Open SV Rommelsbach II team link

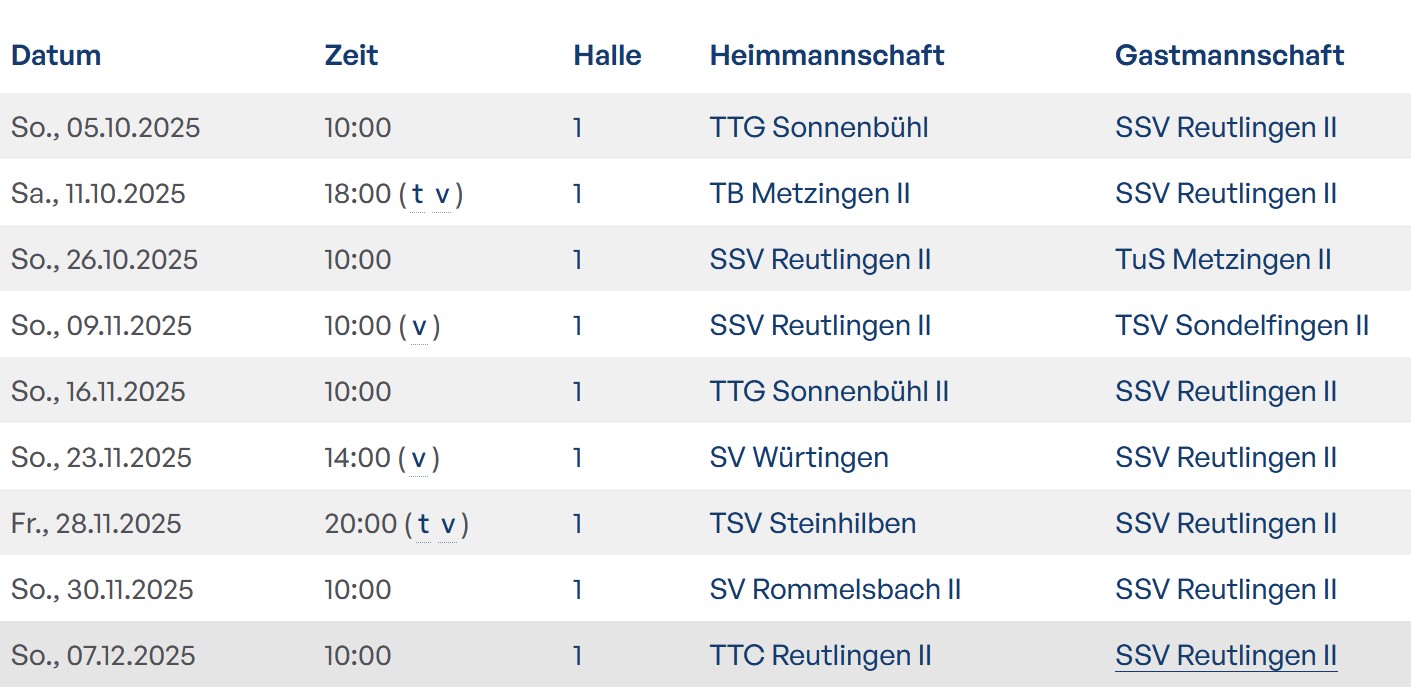click(x=835, y=590)
